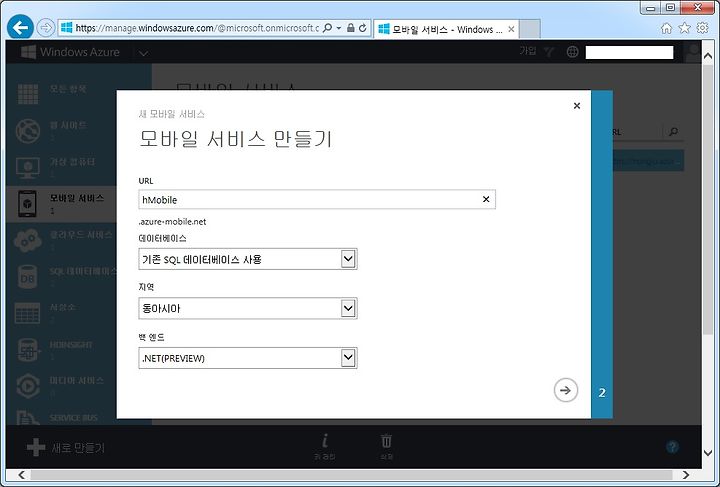The image size is (720, 487).
Task: Open address bar autocomplete dropdown arrow
Action: (x=339, y=28)
